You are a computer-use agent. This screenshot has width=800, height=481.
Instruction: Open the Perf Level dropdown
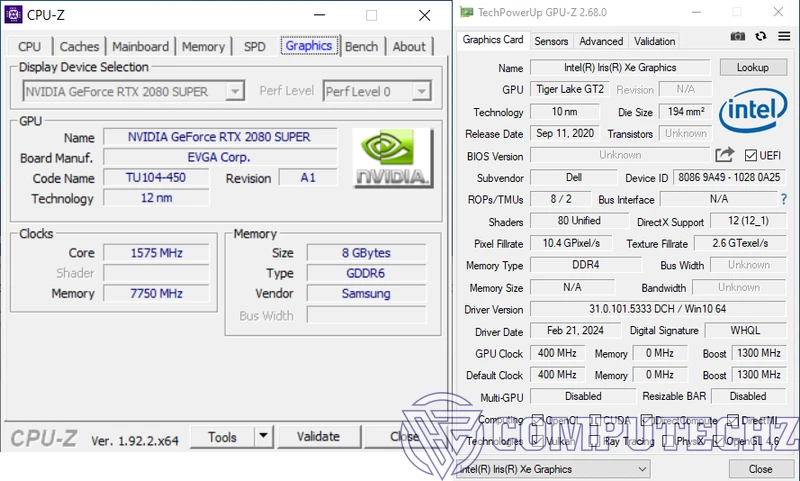pos(377,91)
